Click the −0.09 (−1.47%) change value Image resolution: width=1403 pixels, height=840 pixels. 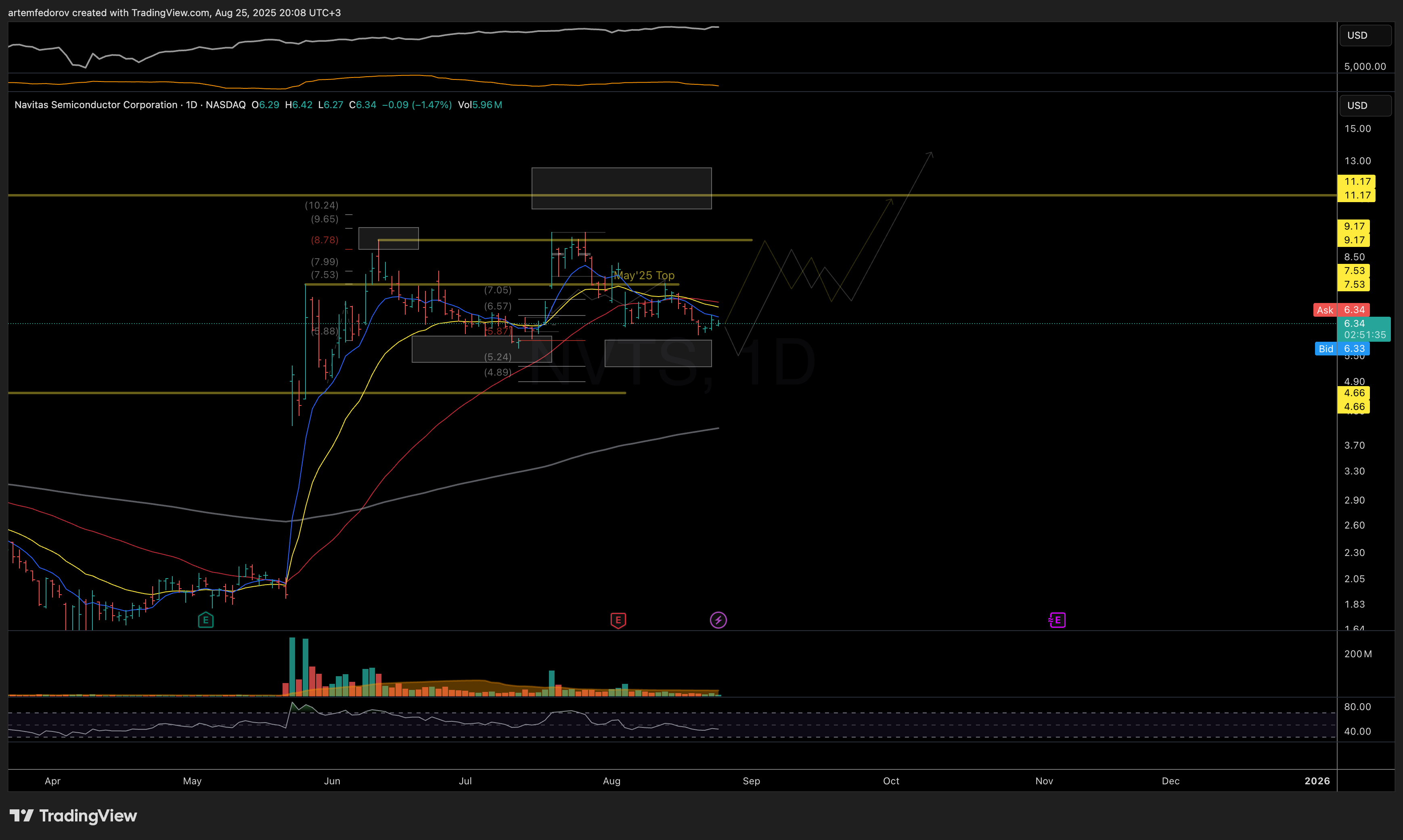pos(417,105)
